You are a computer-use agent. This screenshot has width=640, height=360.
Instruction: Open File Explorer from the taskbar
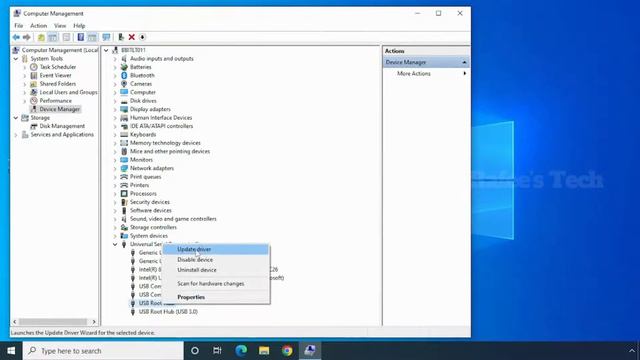point(264,351)
